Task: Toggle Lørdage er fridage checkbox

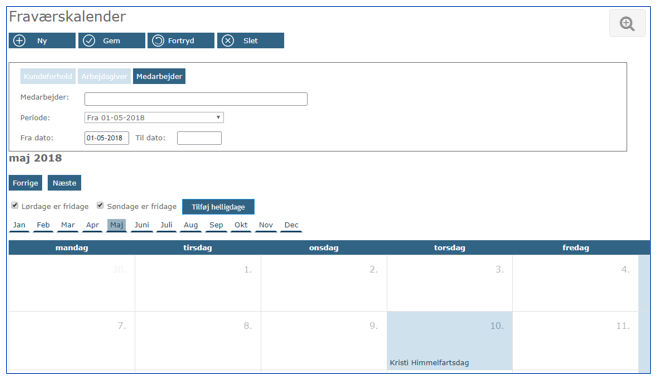Action: (15, 206)
